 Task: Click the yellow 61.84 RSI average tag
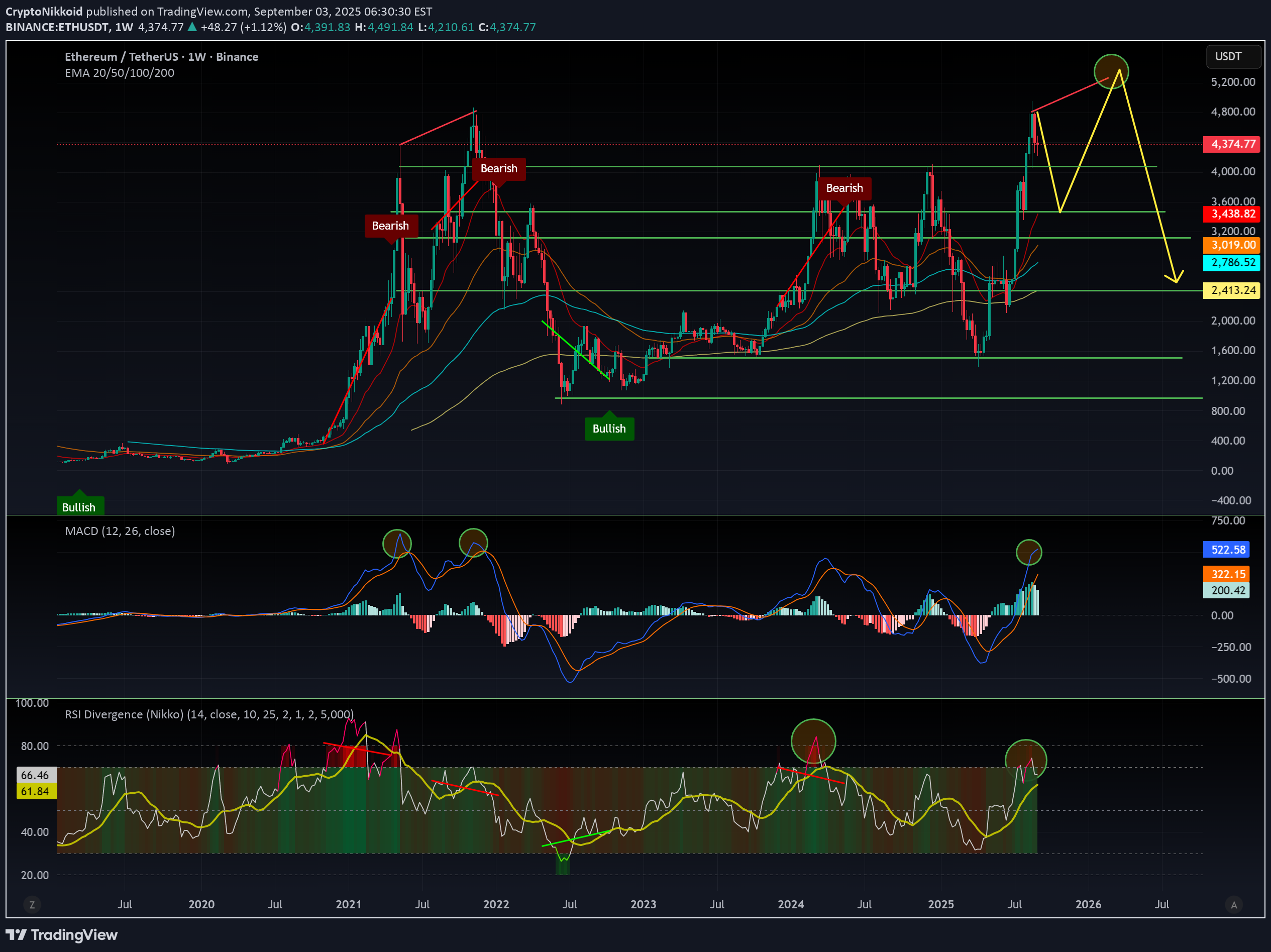point(36,791)
